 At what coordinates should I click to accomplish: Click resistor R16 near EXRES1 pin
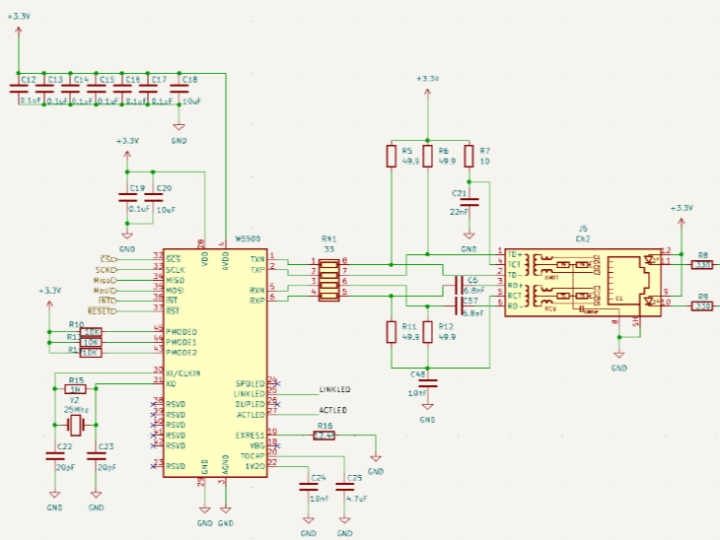coord(324,435)
